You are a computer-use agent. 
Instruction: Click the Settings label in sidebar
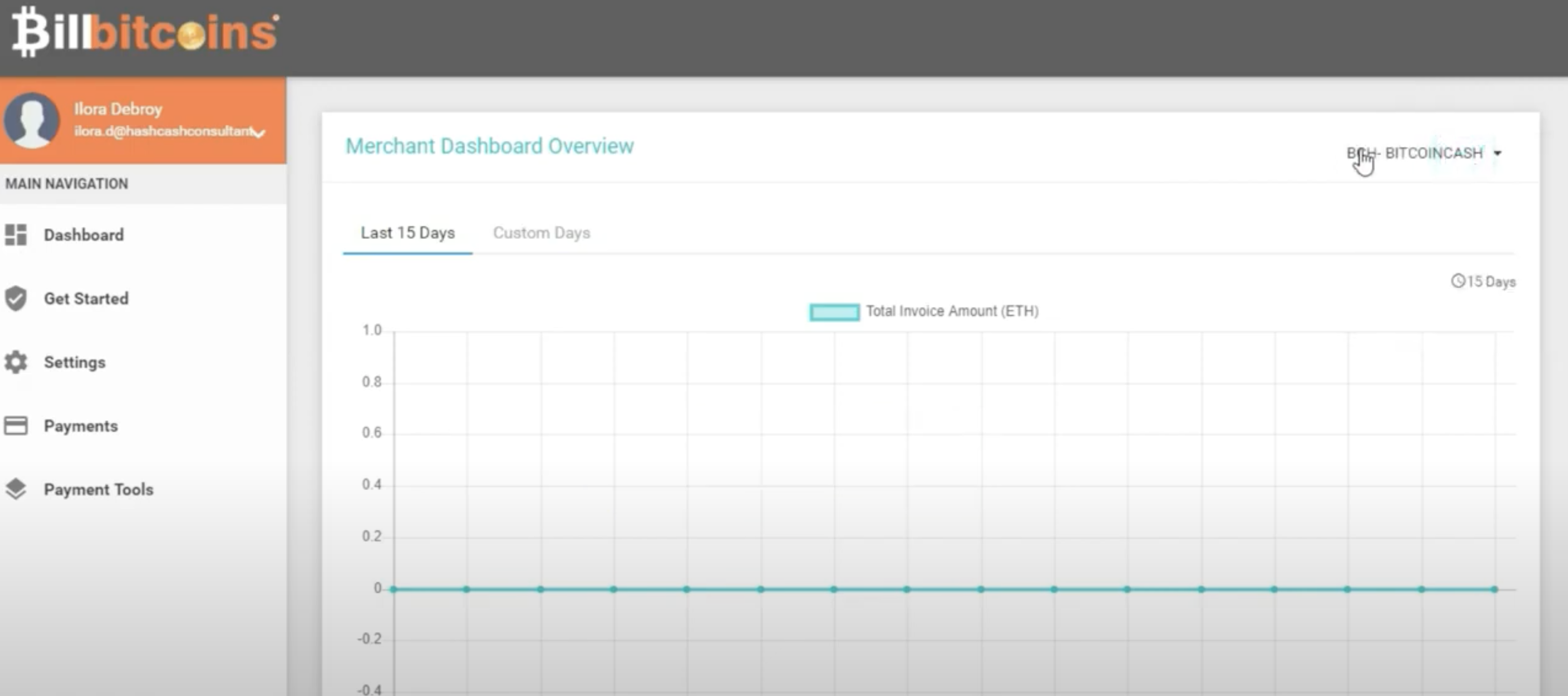point(74,362)
